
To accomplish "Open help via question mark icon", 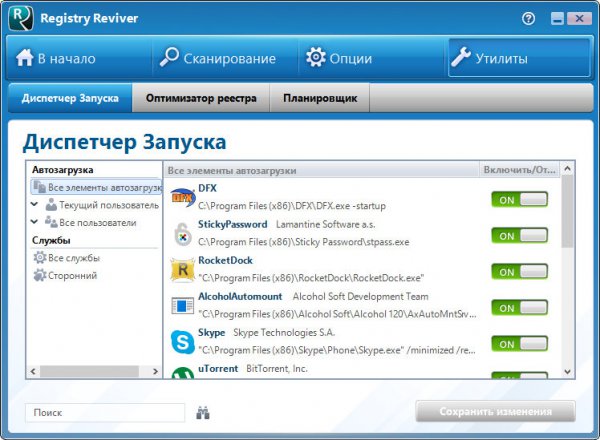I will point(528,18).
